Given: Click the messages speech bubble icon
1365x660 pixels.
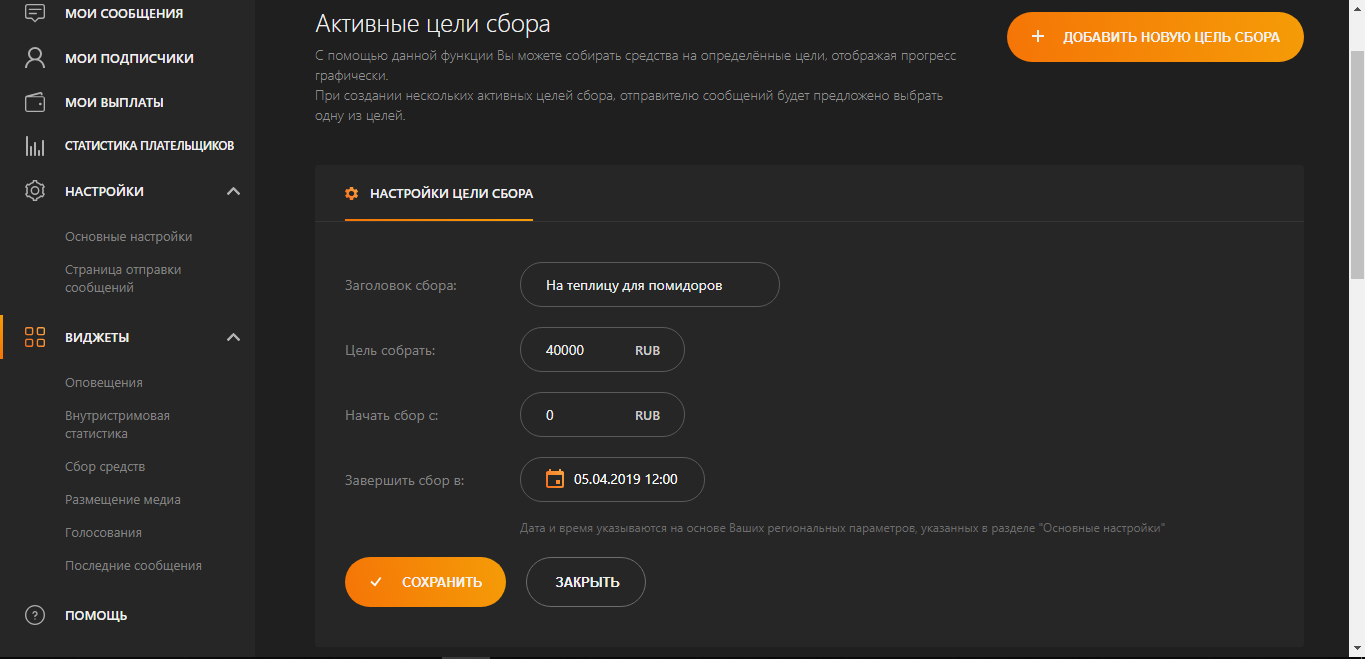Looking at the screenshot, I should tap(35, 13).
